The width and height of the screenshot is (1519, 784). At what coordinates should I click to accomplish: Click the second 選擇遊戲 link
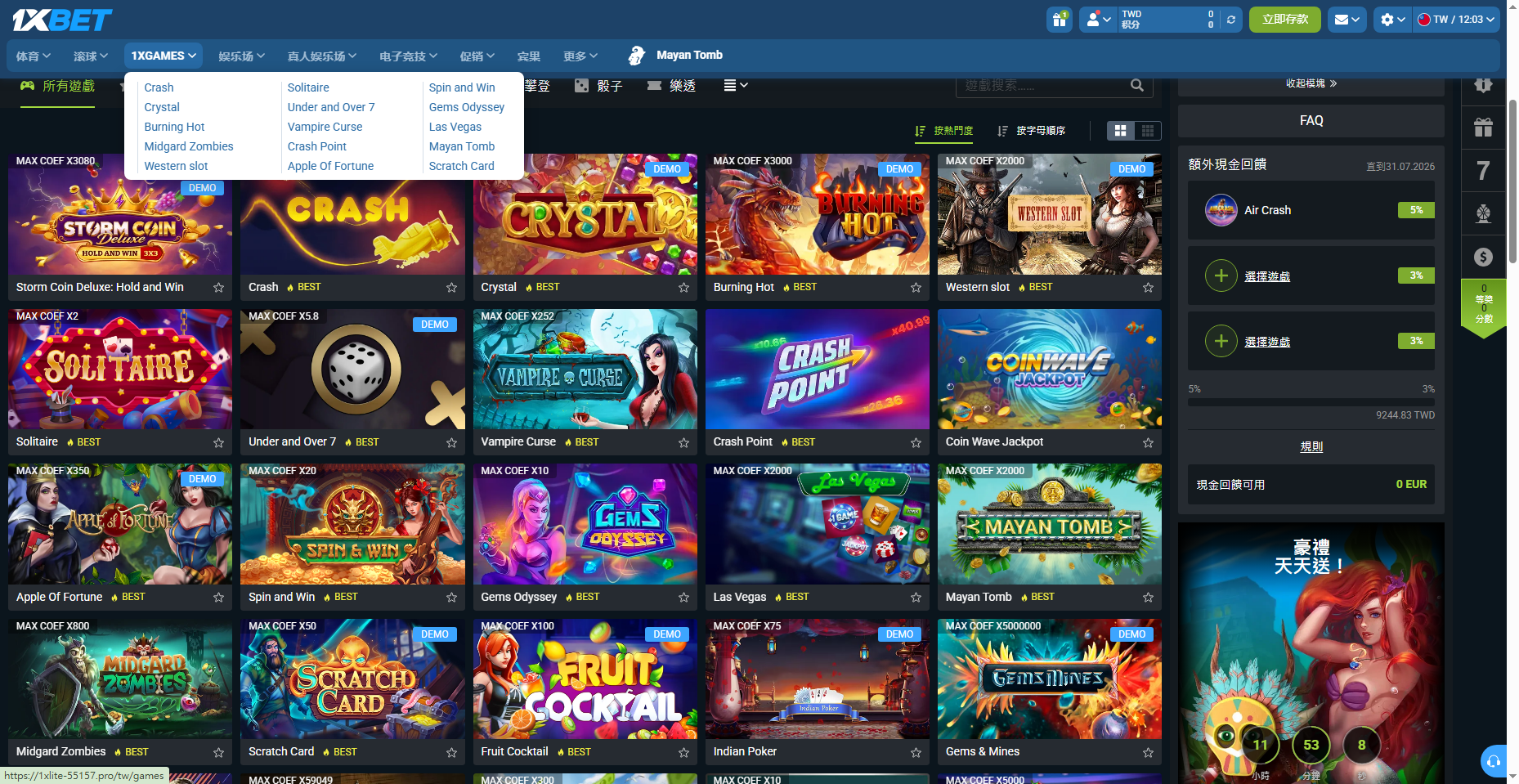point(1267,342)
